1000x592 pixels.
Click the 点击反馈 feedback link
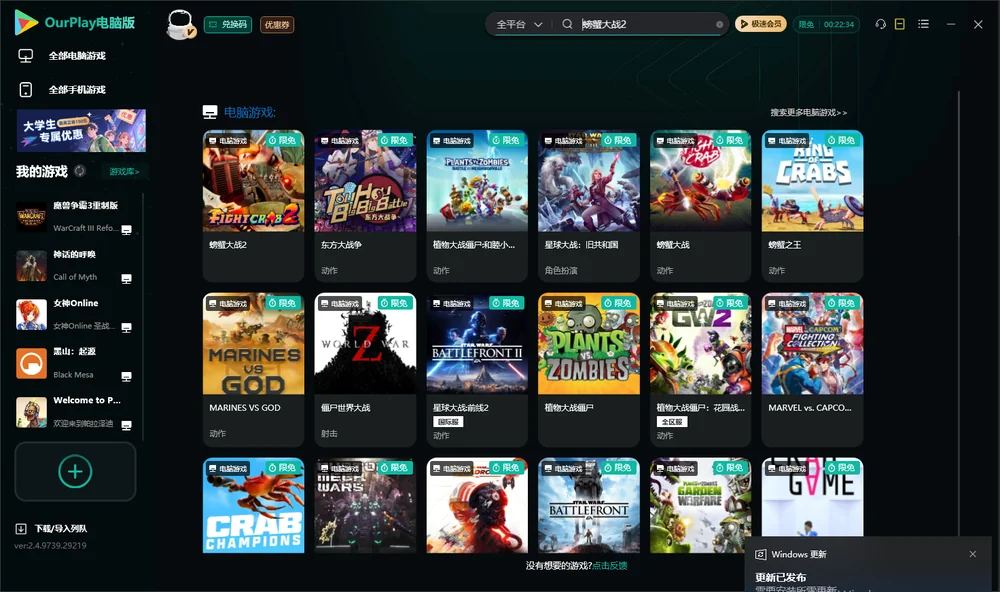(x=610, y=566)
